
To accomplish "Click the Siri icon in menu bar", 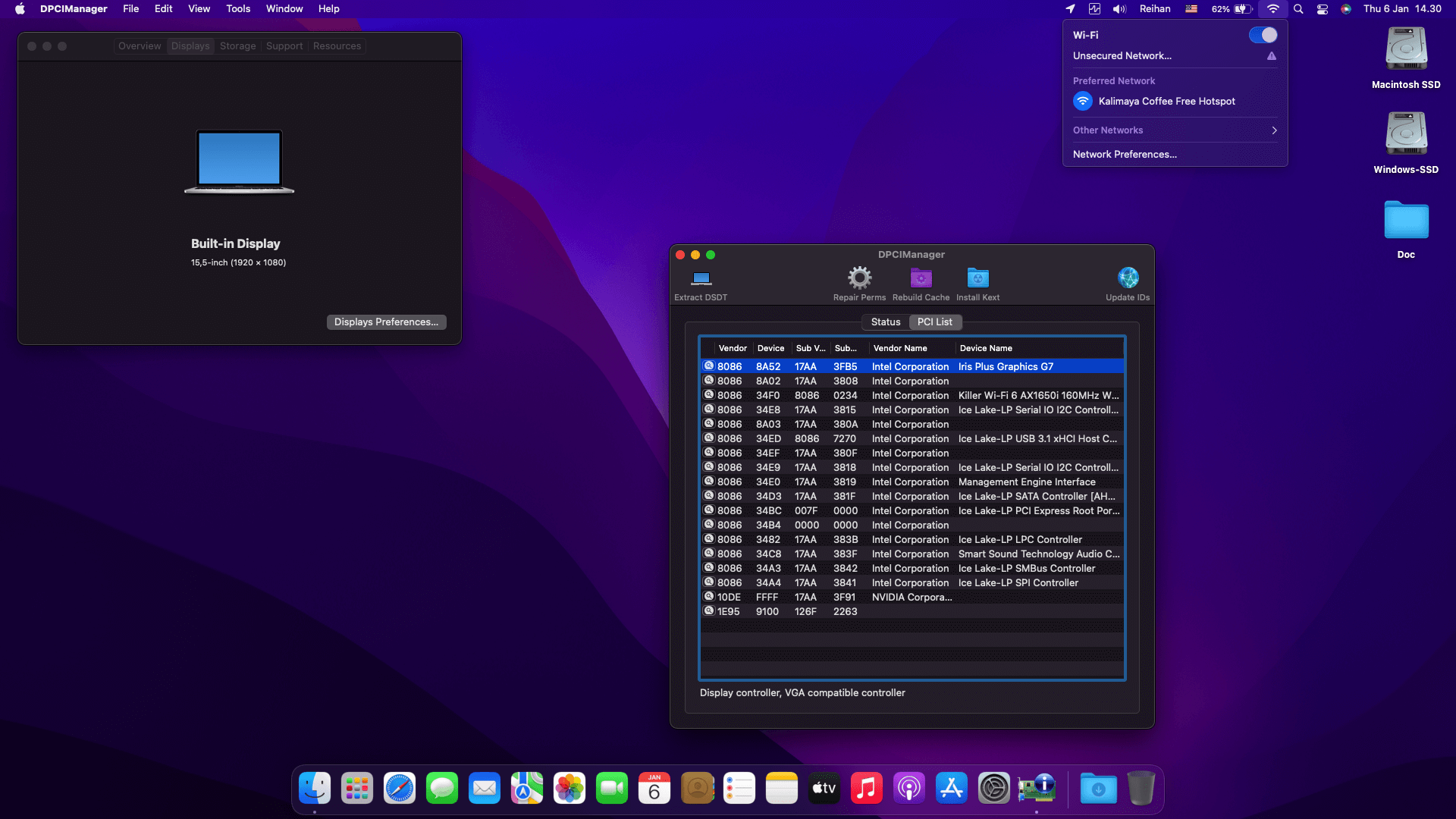I will (1346, 9).
